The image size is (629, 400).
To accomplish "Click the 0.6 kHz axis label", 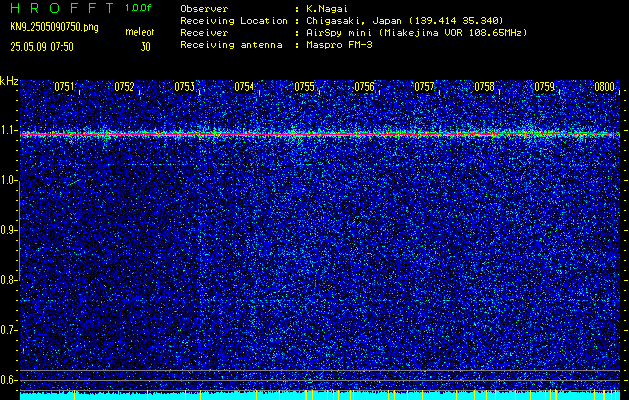I will pos(8,380).
